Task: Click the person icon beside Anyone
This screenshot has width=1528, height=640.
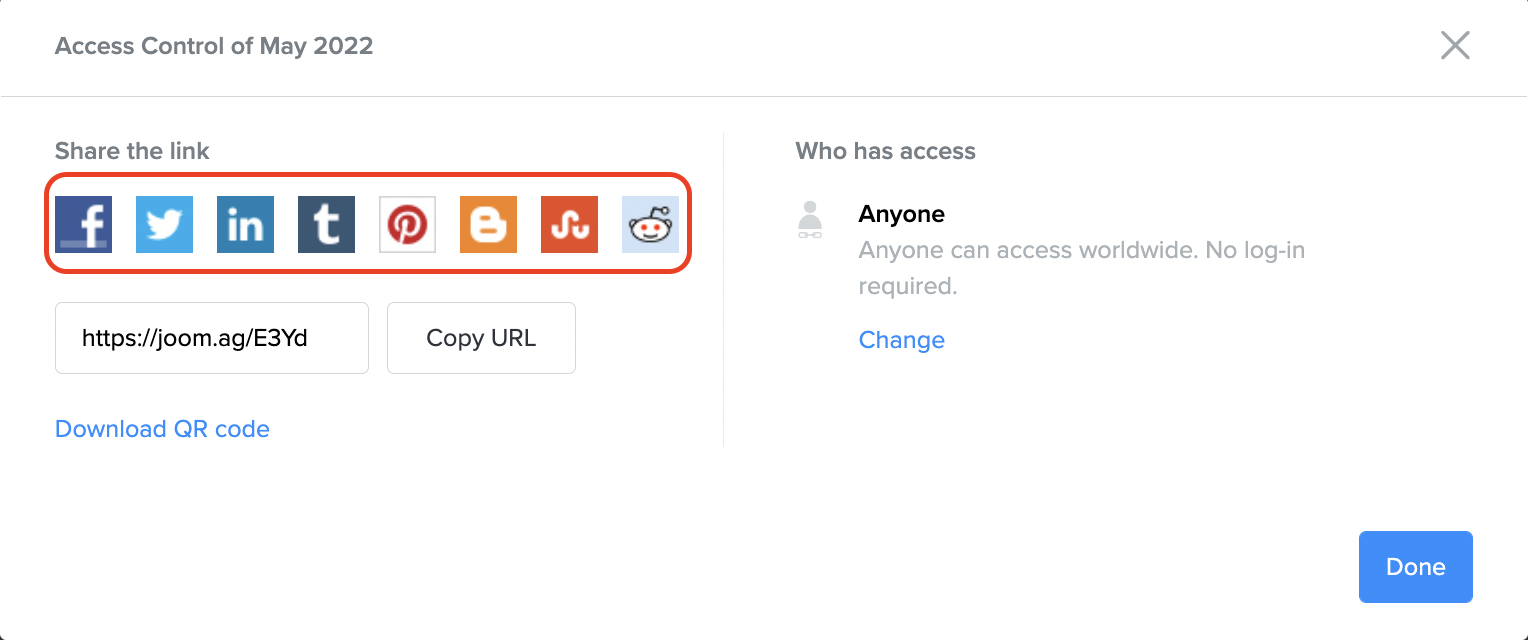Action: 810,220
